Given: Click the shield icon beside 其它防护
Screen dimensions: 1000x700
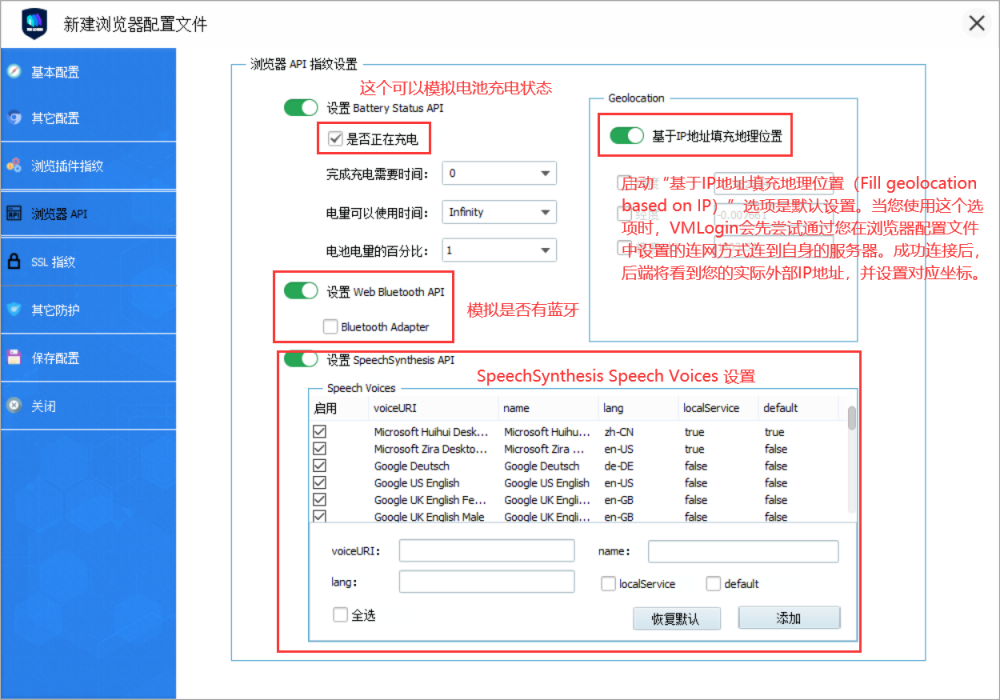Looking at the screenshot, I should [15, 310].
